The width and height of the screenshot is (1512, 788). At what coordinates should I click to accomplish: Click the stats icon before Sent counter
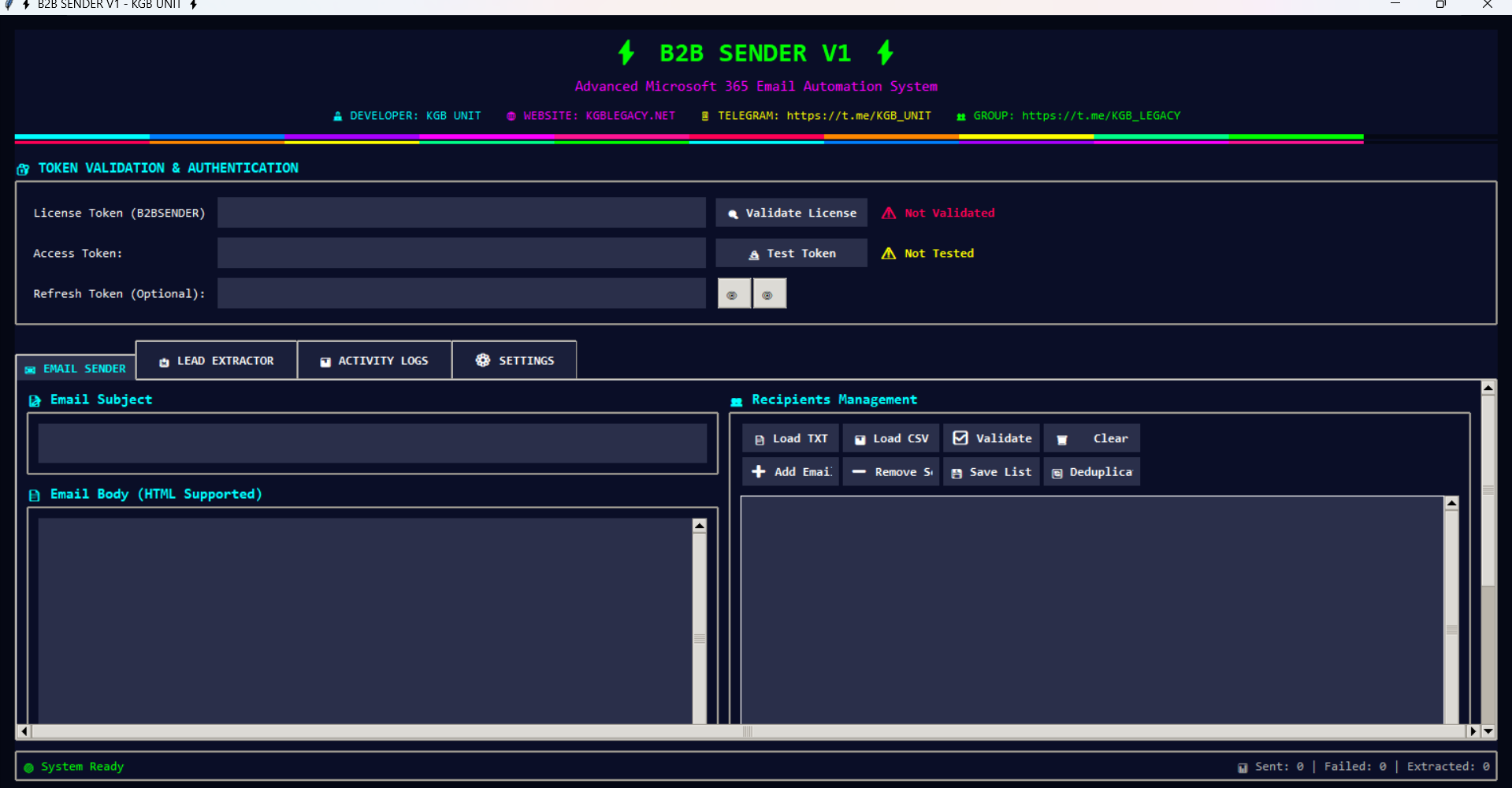(x=1243, y=768)
